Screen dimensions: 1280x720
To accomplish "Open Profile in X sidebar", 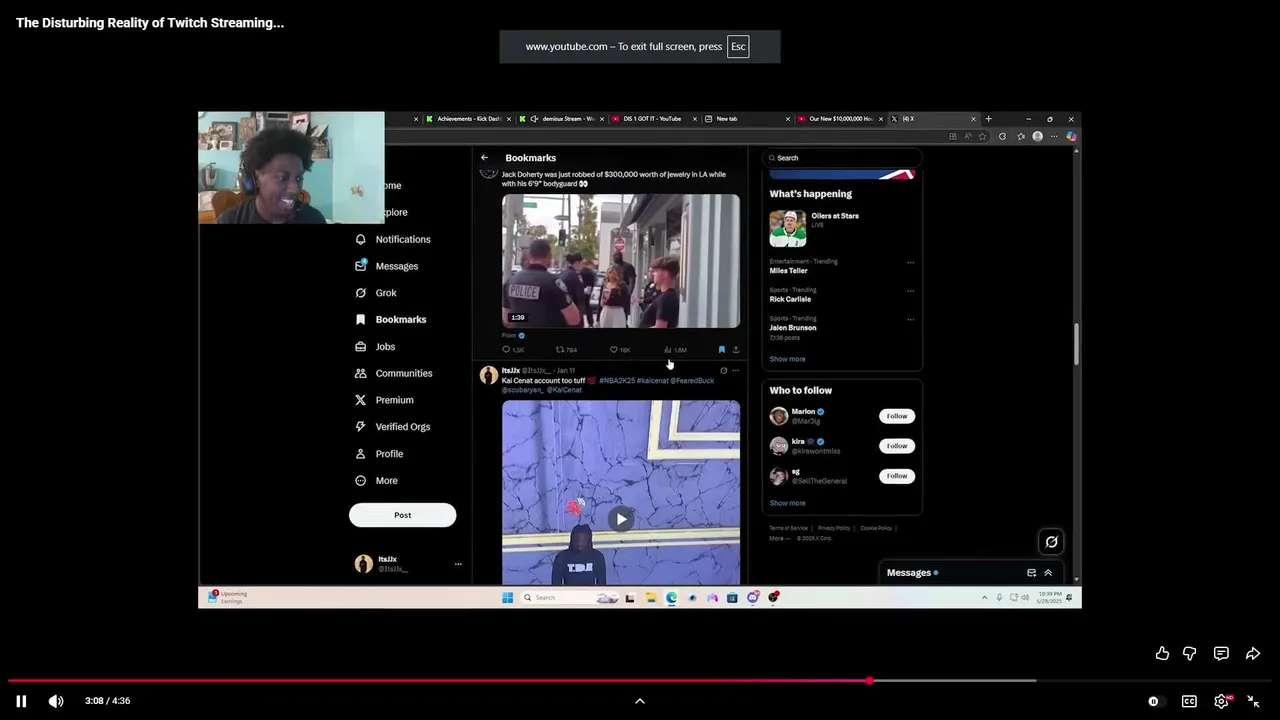I will pyautogui.click(x=379, y=454).
